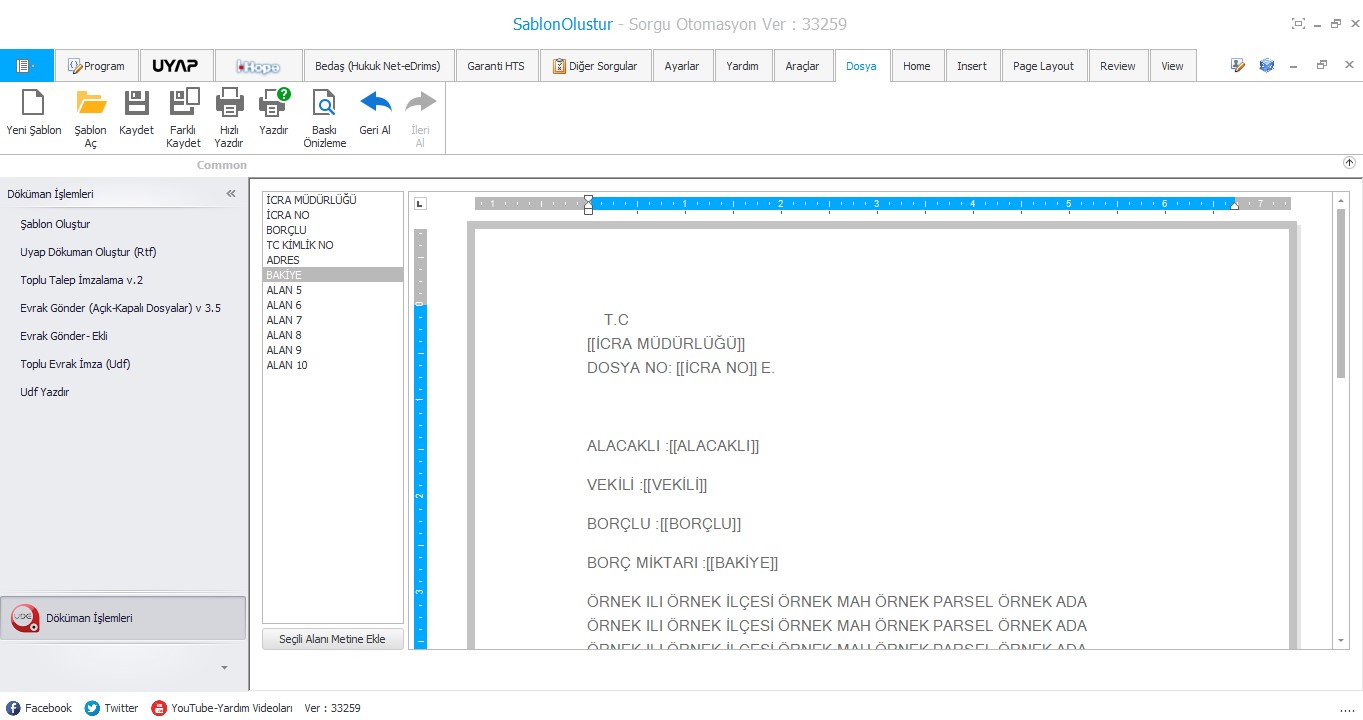Open YouTube-Yardım Videoları link
1363x720 pixels.
(222, 708)
